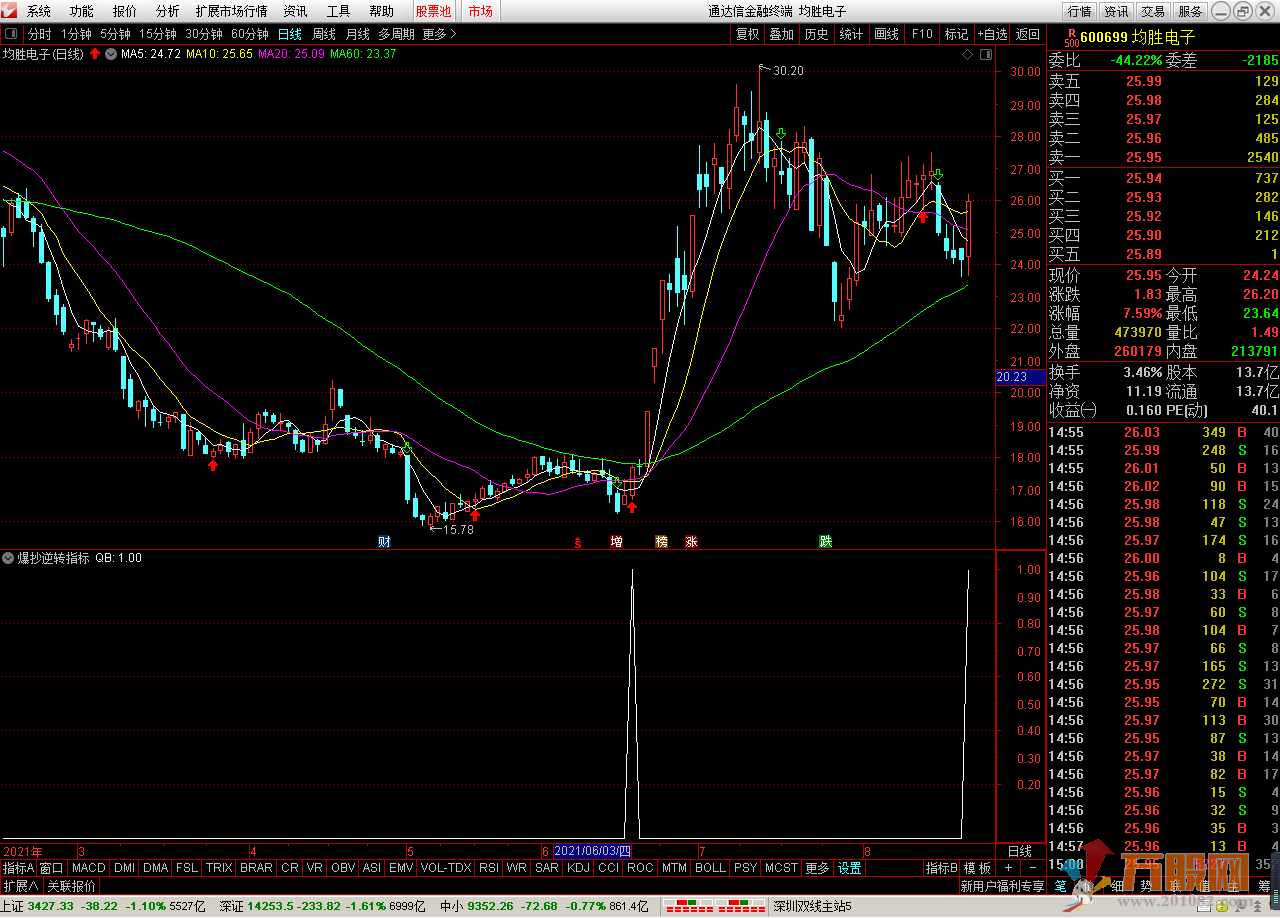Switch to the 股票池 tab
The height and width of the screenshot is (918, 1280).
[433, 12]
